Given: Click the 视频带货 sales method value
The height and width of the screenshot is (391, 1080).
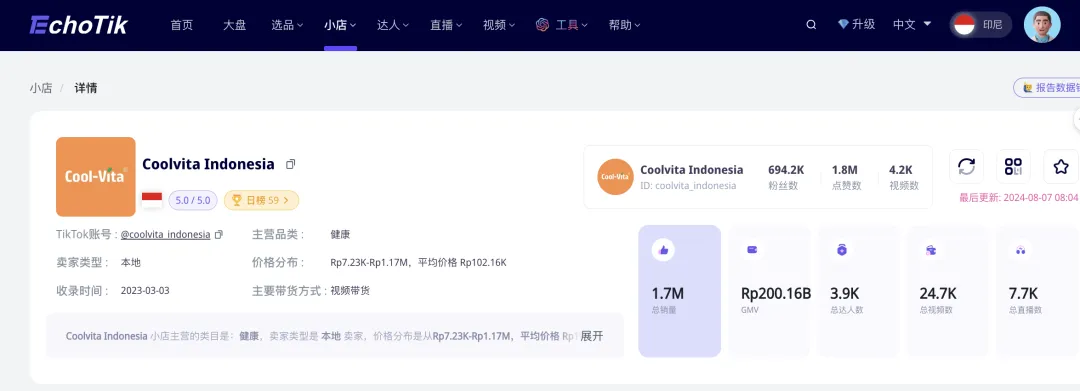Looking at the screenshot, I should coord(350,290).
